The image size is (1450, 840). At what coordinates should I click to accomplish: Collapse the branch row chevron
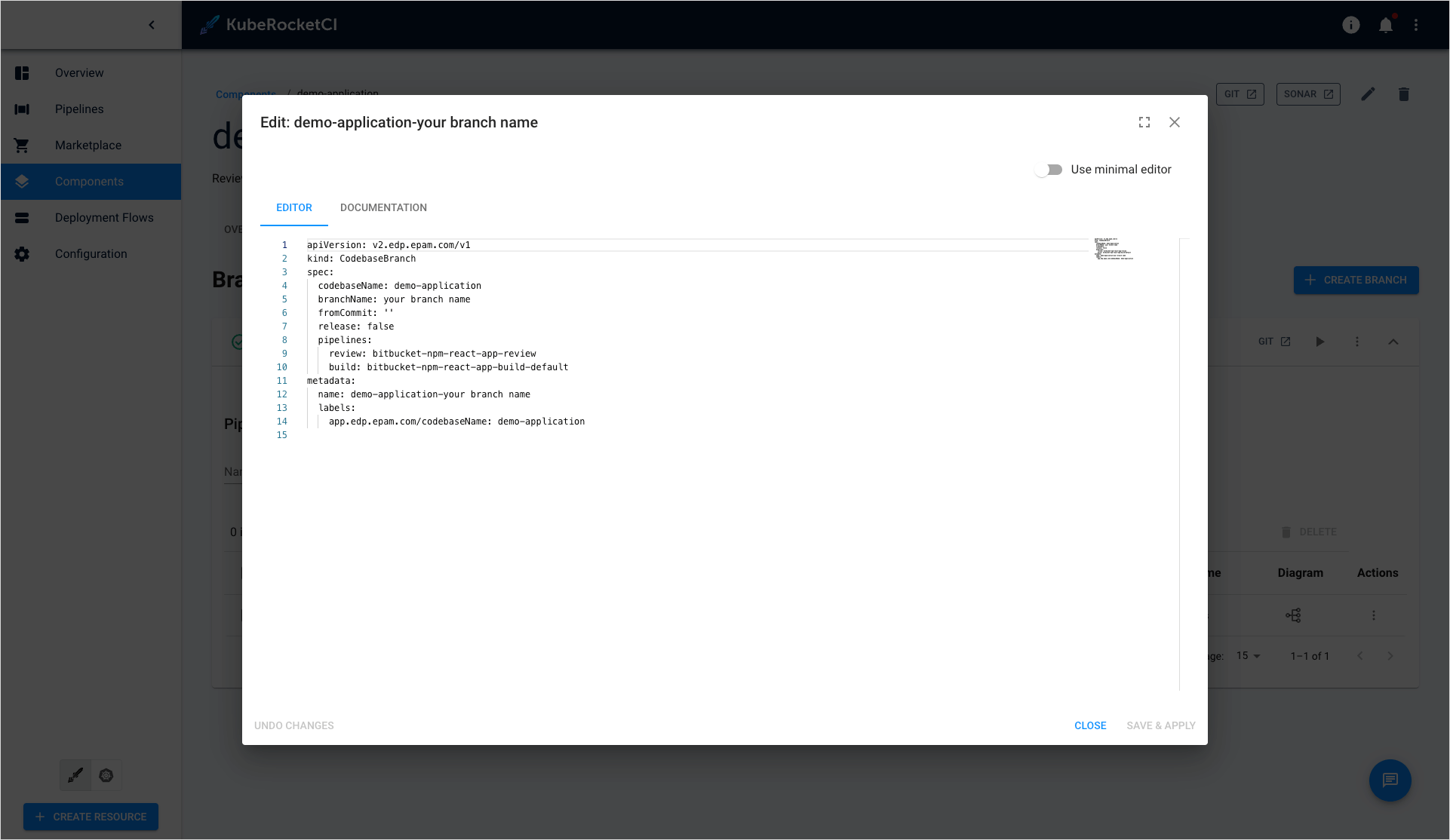pos(1393,342)
